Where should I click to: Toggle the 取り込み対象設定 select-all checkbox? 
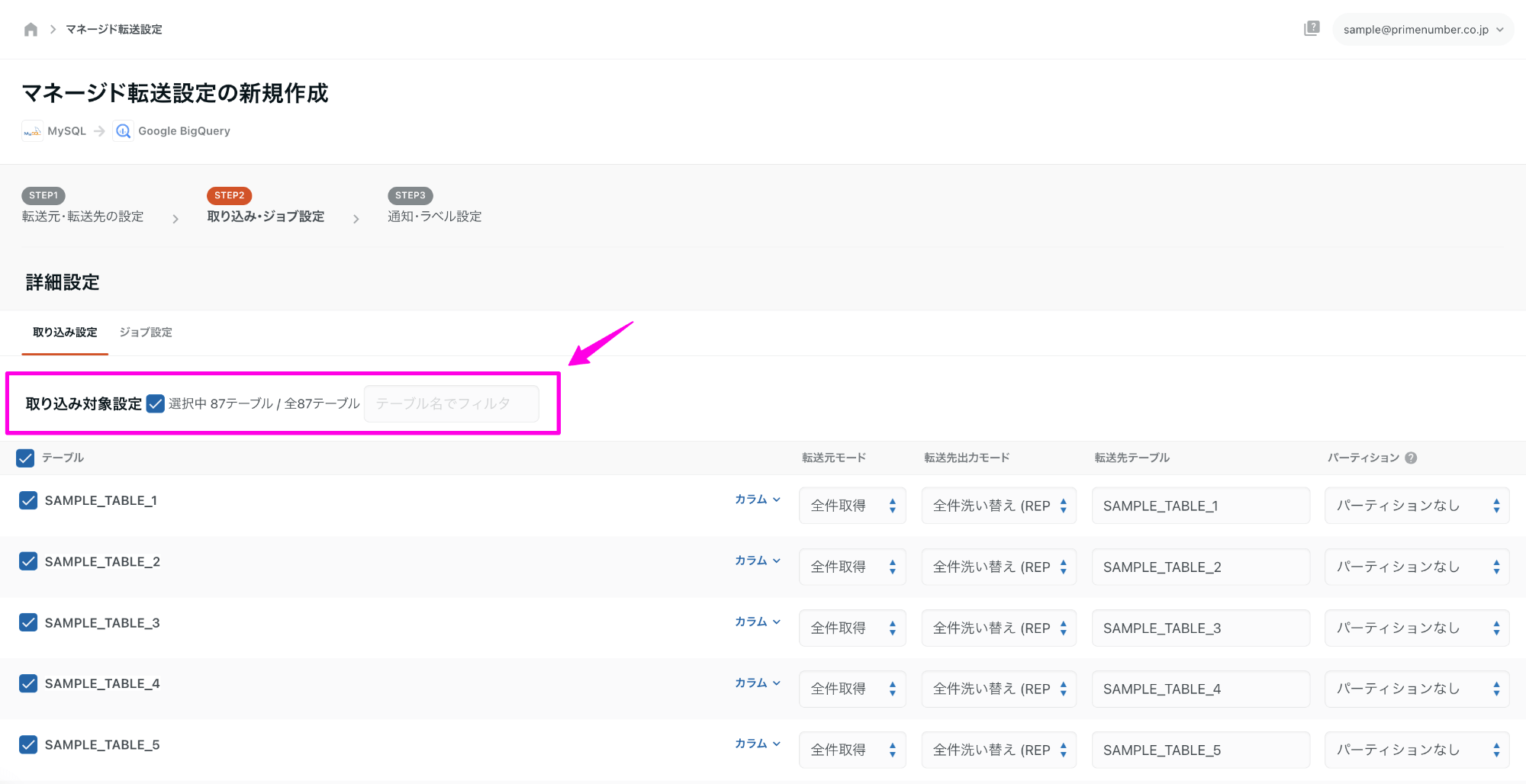coord(156,403)
